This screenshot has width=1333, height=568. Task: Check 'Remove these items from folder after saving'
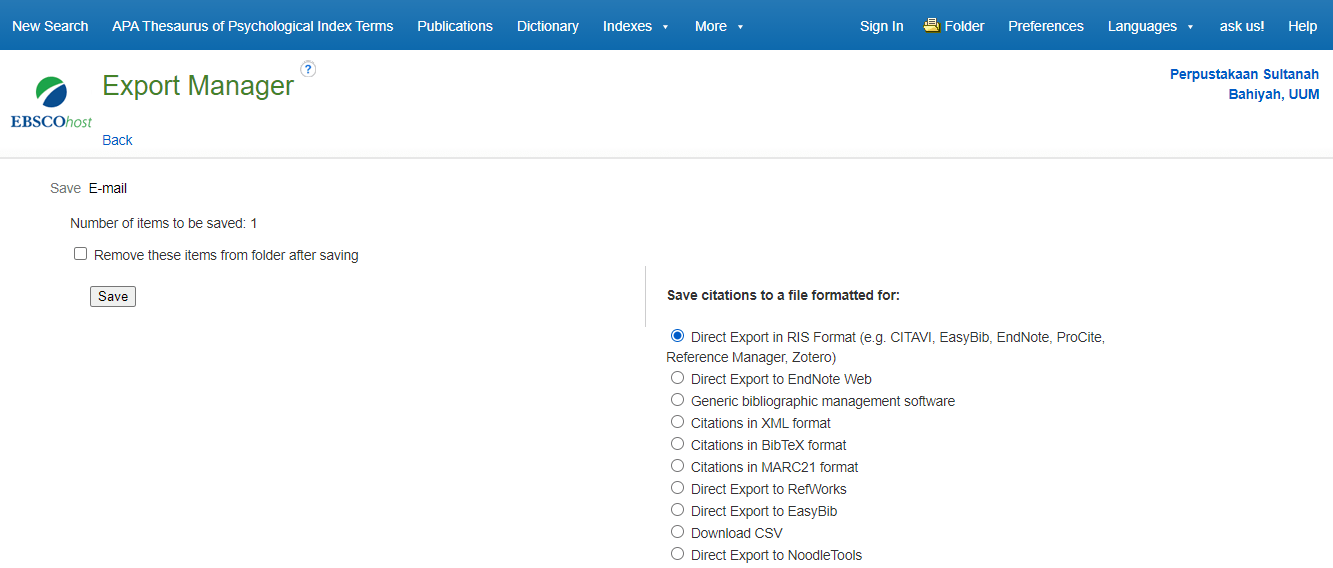pos(81,254)
